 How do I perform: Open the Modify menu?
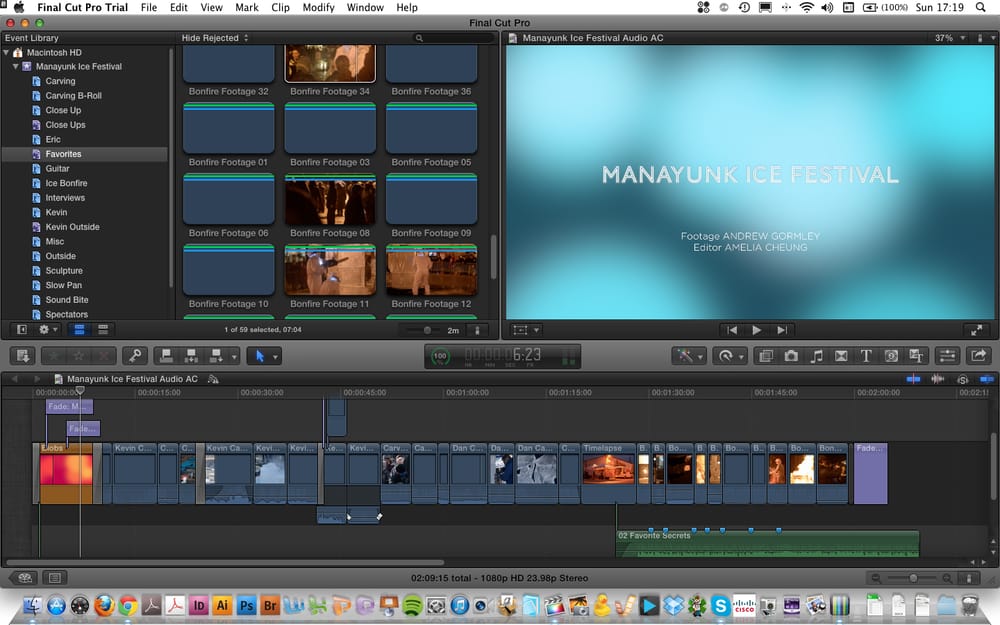[x=318, y=8]
